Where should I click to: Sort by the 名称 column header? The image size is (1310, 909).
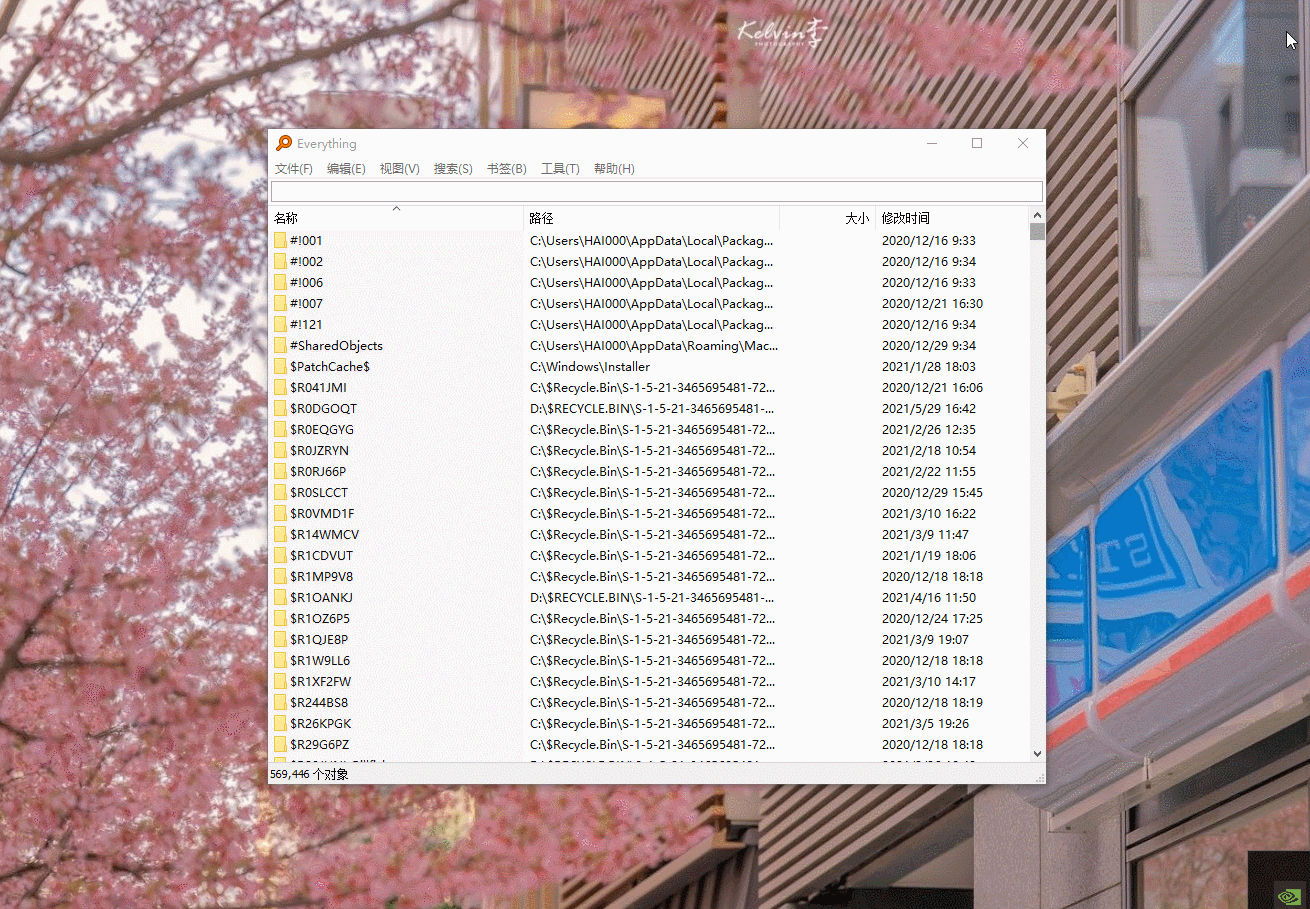[396, 218]
